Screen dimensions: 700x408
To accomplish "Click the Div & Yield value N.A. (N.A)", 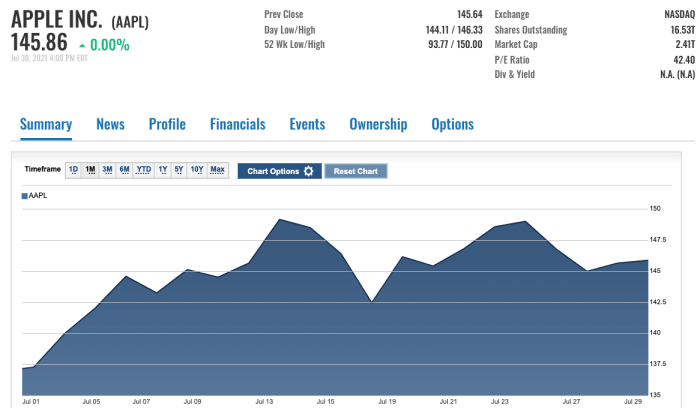I will click(x=678, y=74).
